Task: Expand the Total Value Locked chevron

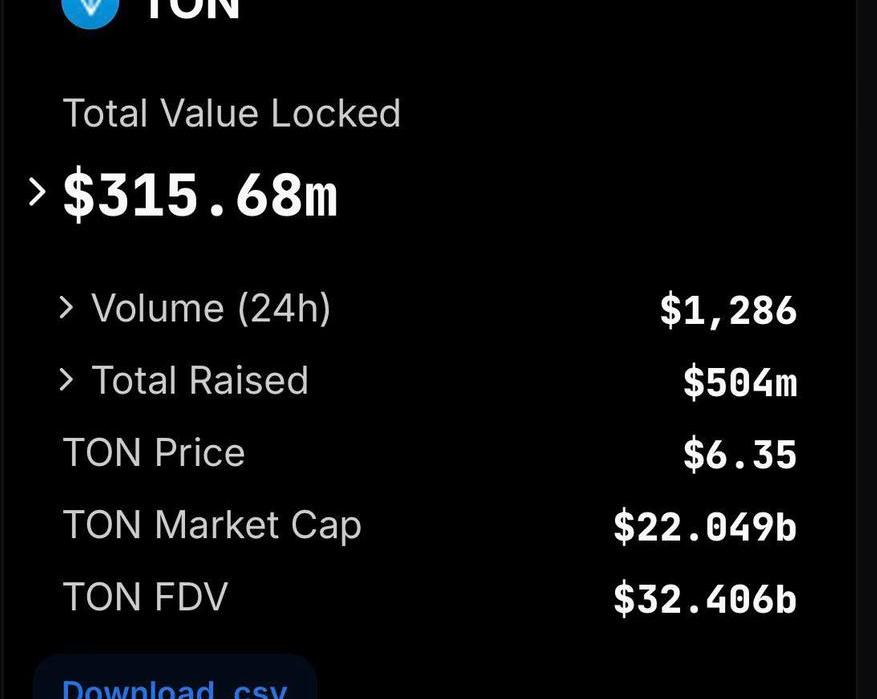Action: [x=37, y=192]
